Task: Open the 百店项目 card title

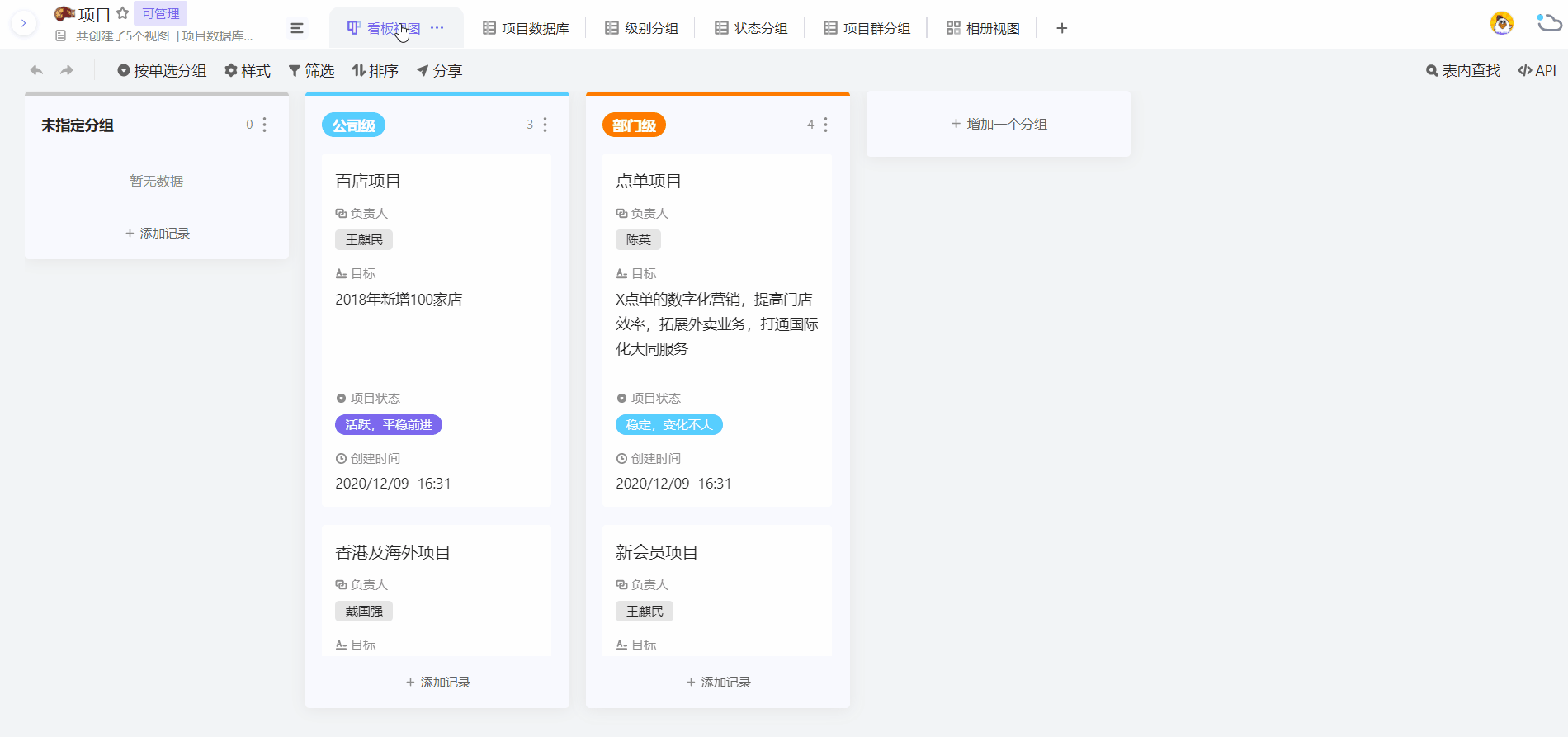Action: point(368,181)
